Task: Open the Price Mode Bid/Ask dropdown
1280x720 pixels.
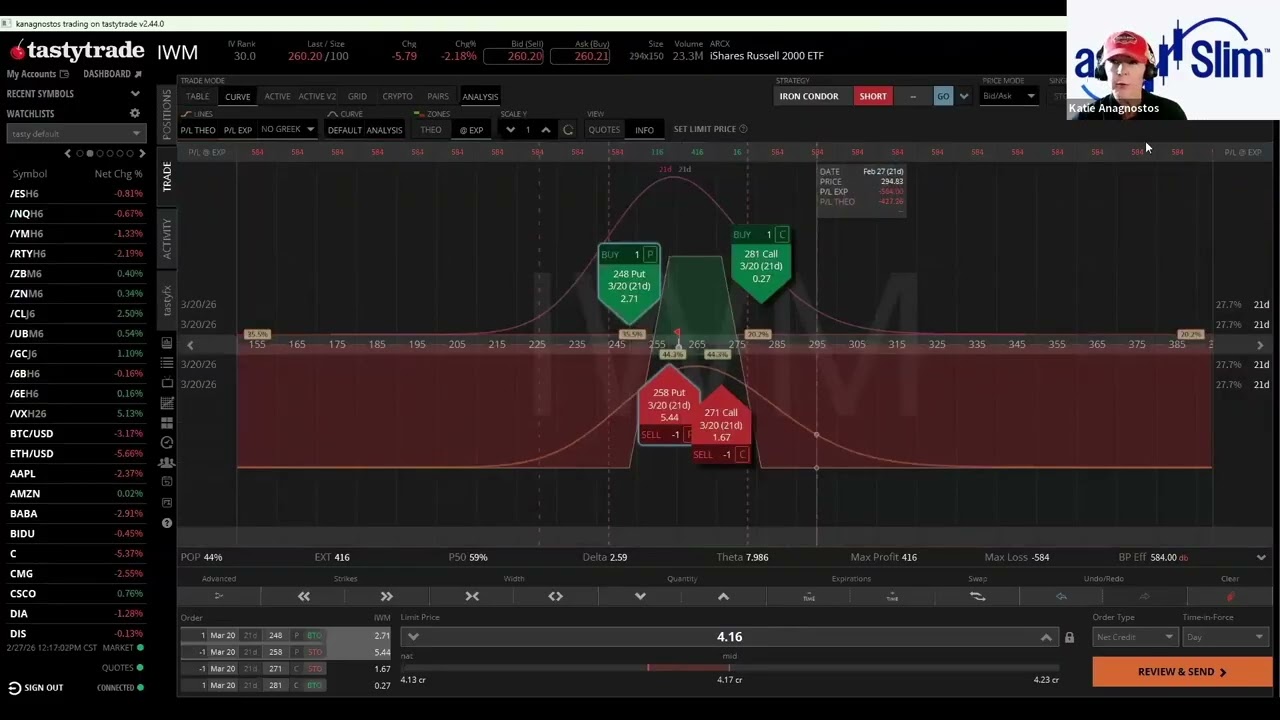Action: click(x=1008, y=96)
